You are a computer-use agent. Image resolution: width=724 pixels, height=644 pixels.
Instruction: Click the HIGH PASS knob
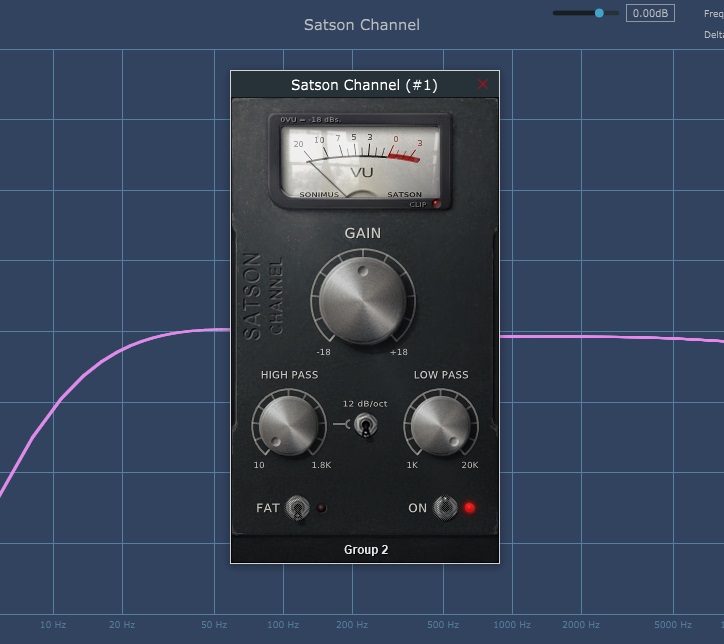click(289, 426)
